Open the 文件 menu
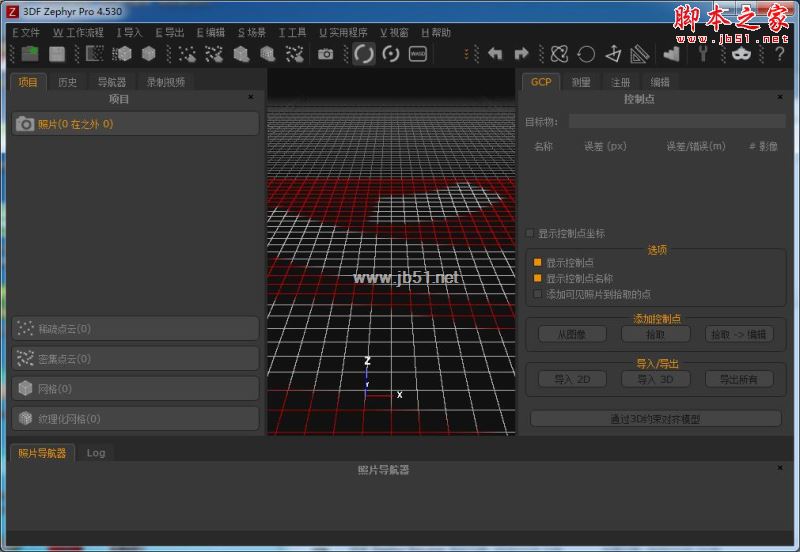The image size is (800, 552). (26, 33)
